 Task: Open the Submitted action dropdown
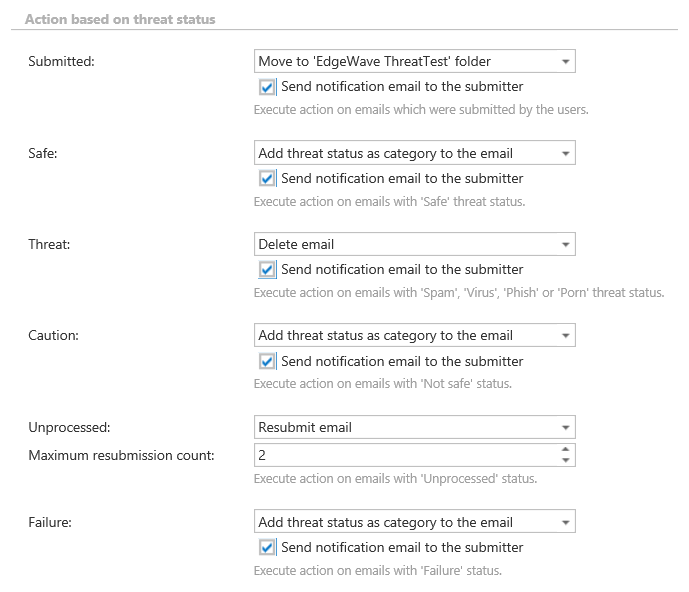[414, 62]
